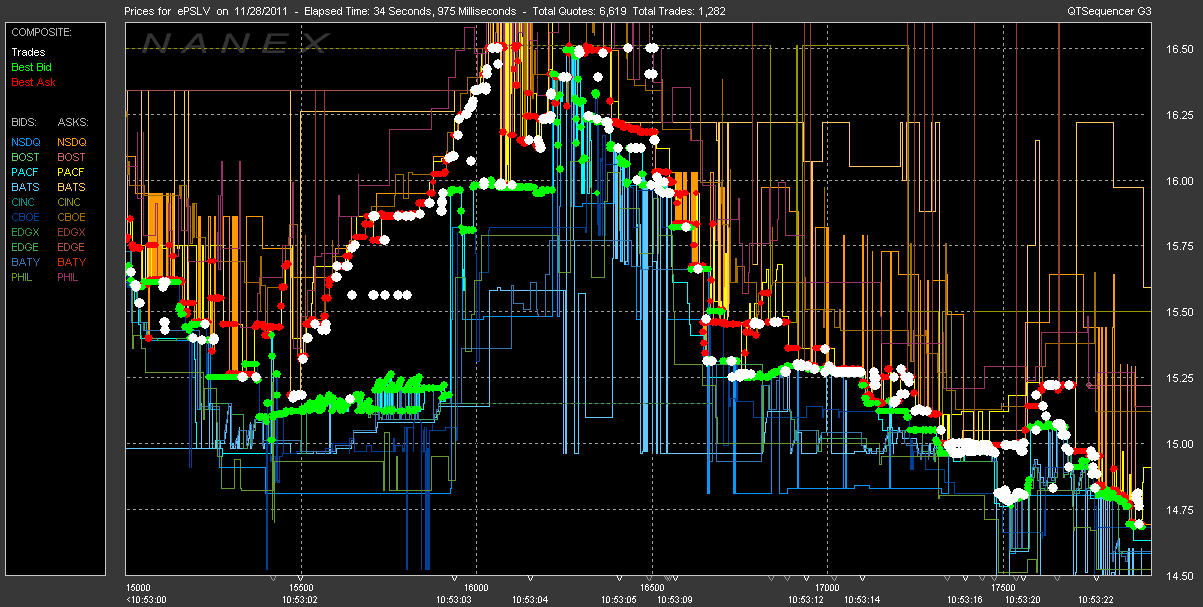Image resolution: width=1203 pixels, height=607 pixels.
Task: Click BATS under the ASKS heading
Action: point(72,187)
